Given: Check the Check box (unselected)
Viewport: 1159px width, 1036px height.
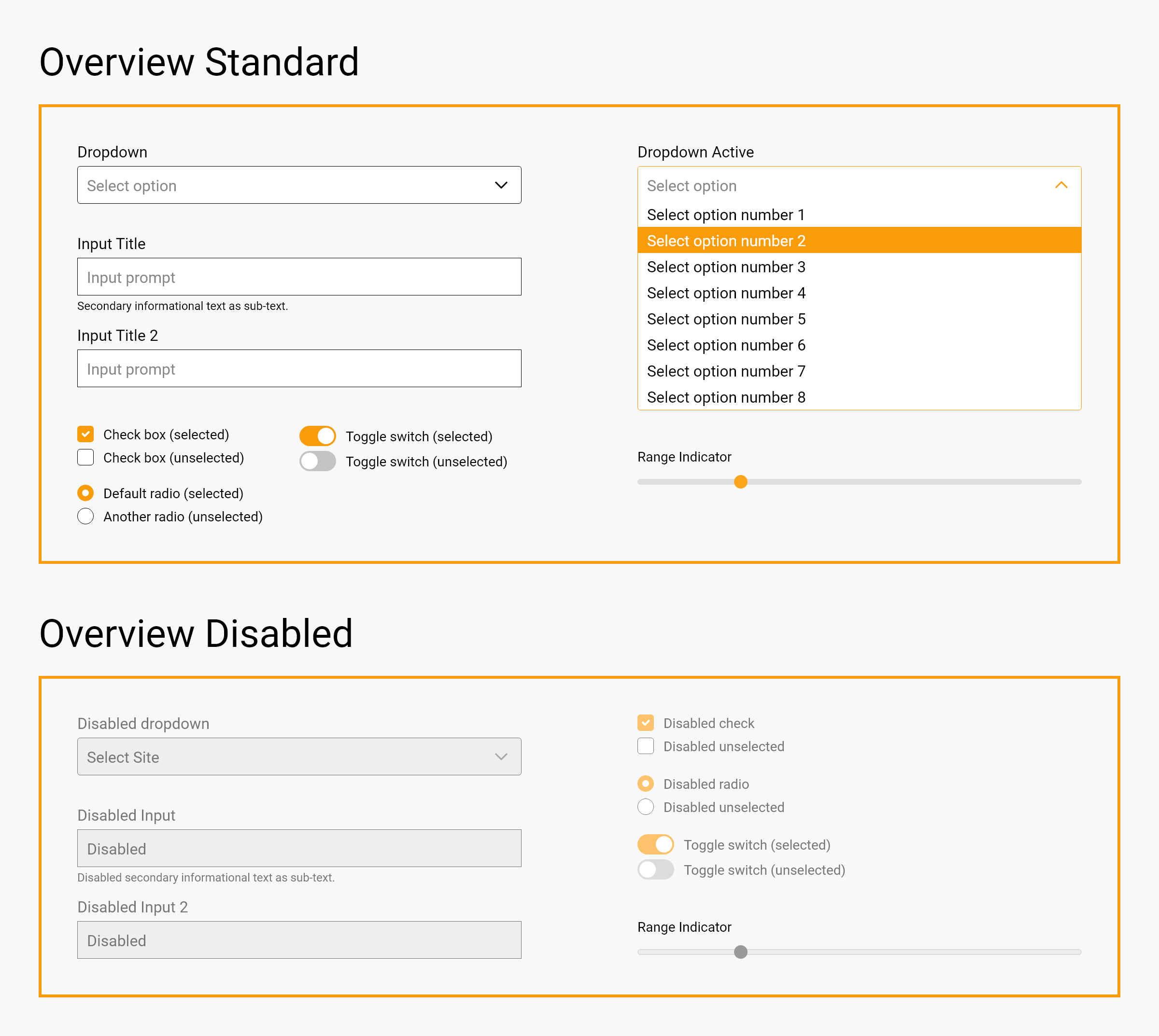Looking at the screenshot, I should click(x=85, y=458).
